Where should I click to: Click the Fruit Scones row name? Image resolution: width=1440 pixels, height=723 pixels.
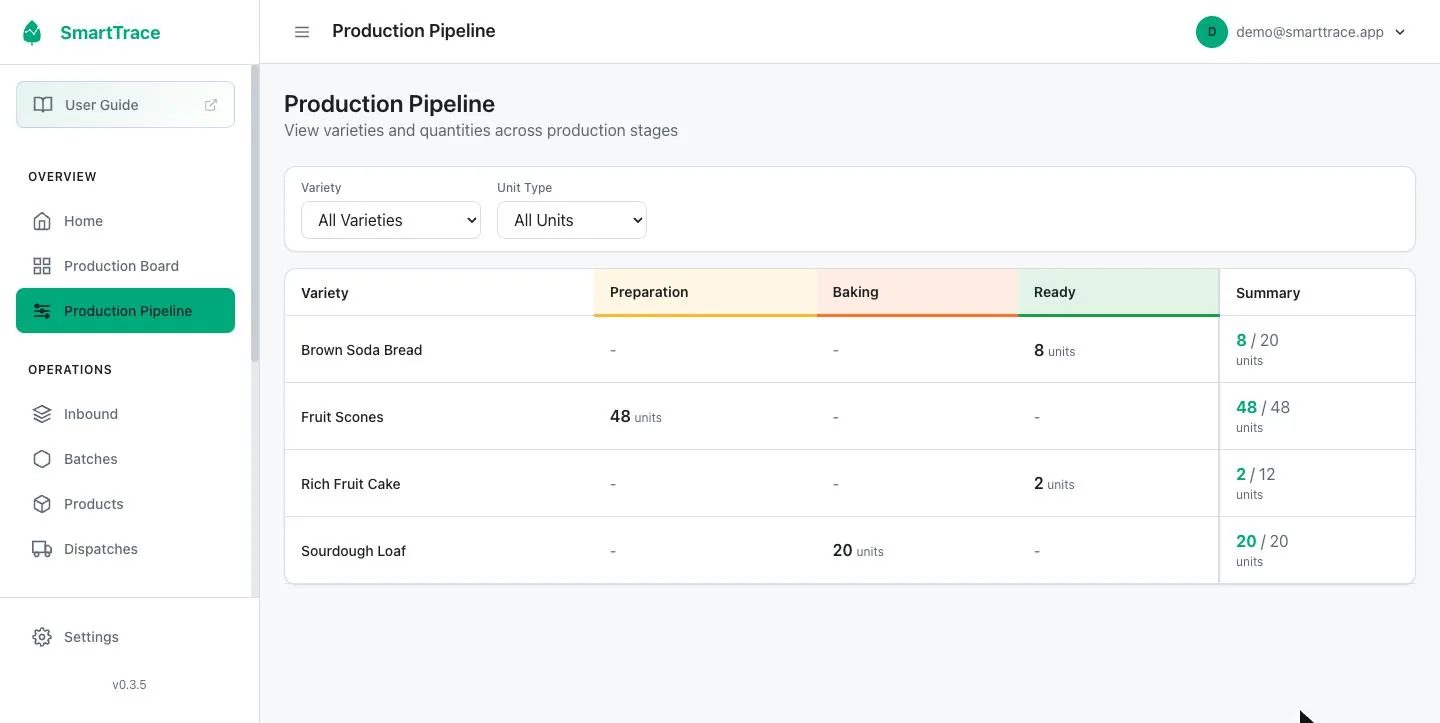click(342, 417)
